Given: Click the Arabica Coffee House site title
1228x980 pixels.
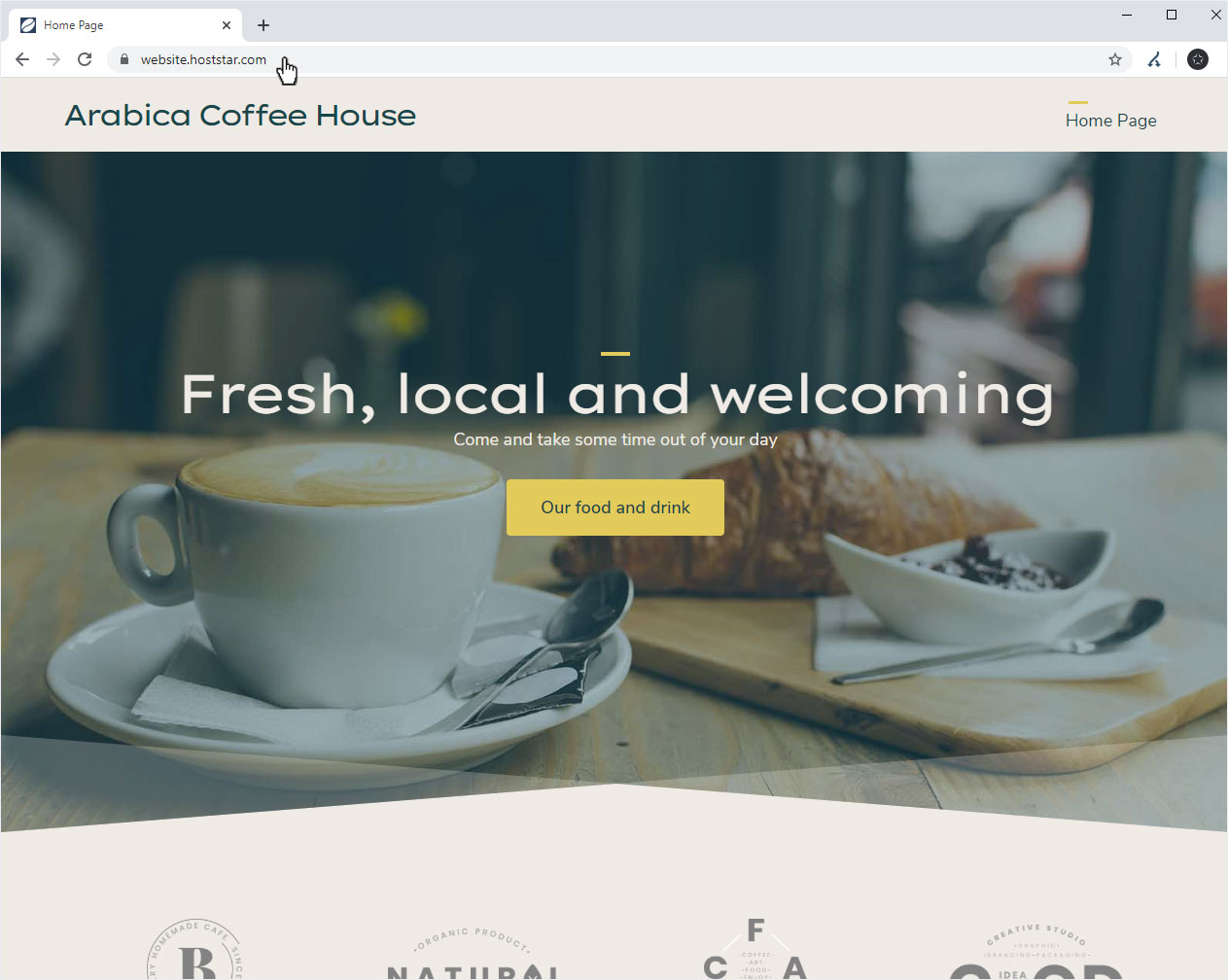Looking at the screenshot, I should 240,116.
